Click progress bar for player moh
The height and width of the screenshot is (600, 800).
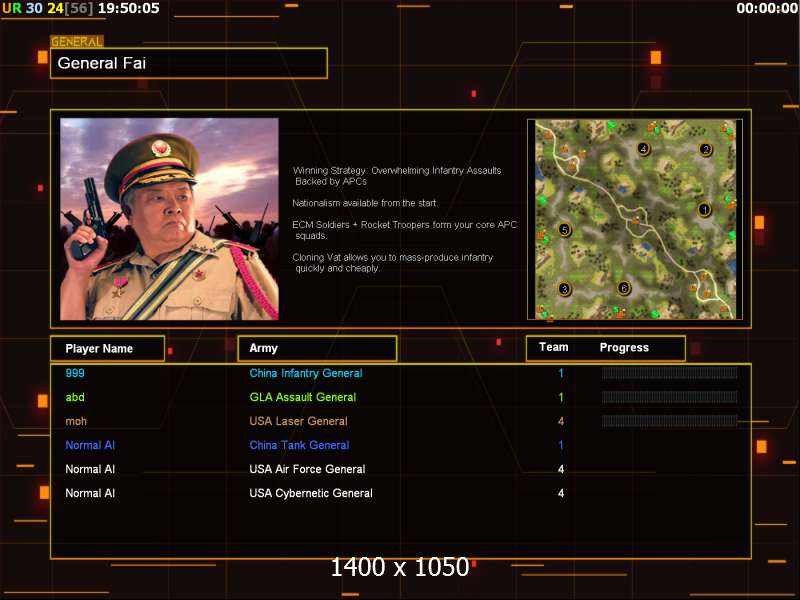click(669, 421)
